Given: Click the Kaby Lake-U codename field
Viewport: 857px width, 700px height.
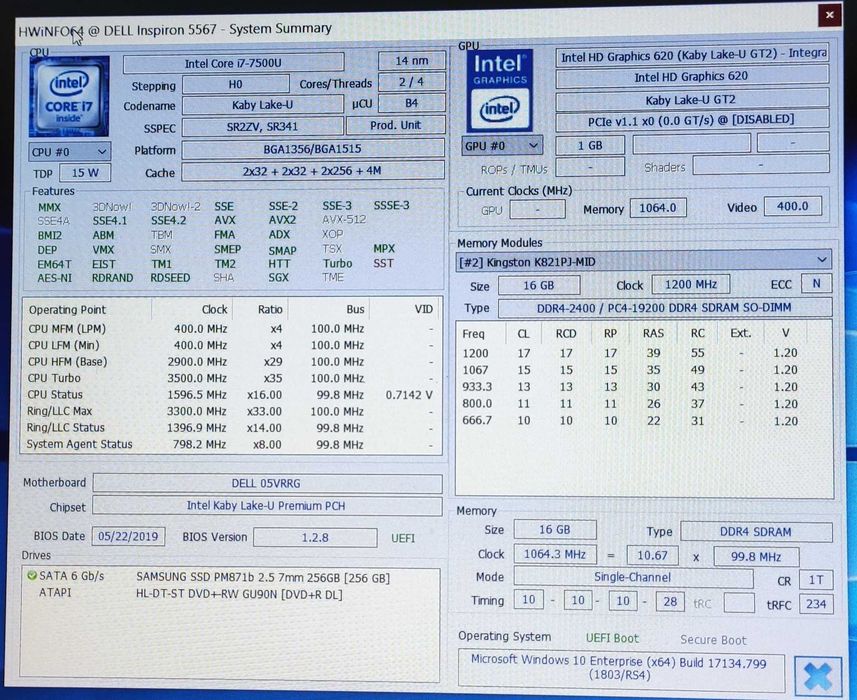Looking at the screenshot, I should point(262,105).
